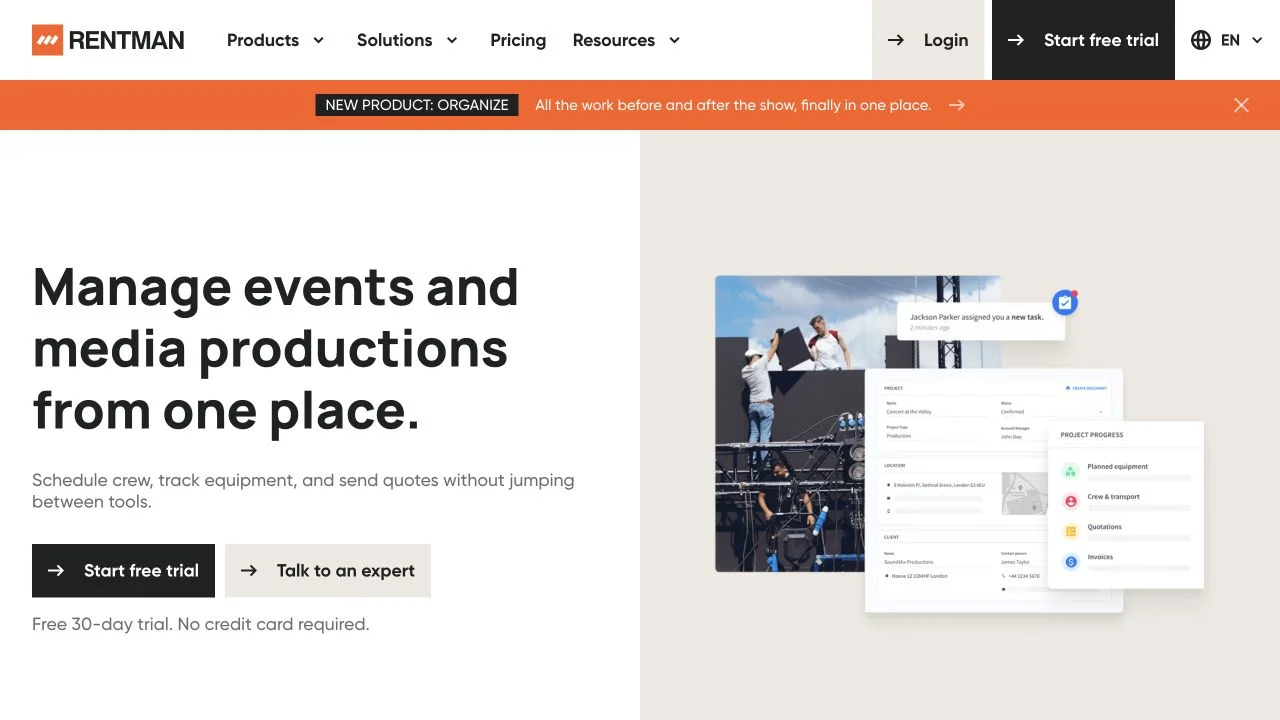
Task: Click the Crew & transport red icon
Action: point(1071,501)
